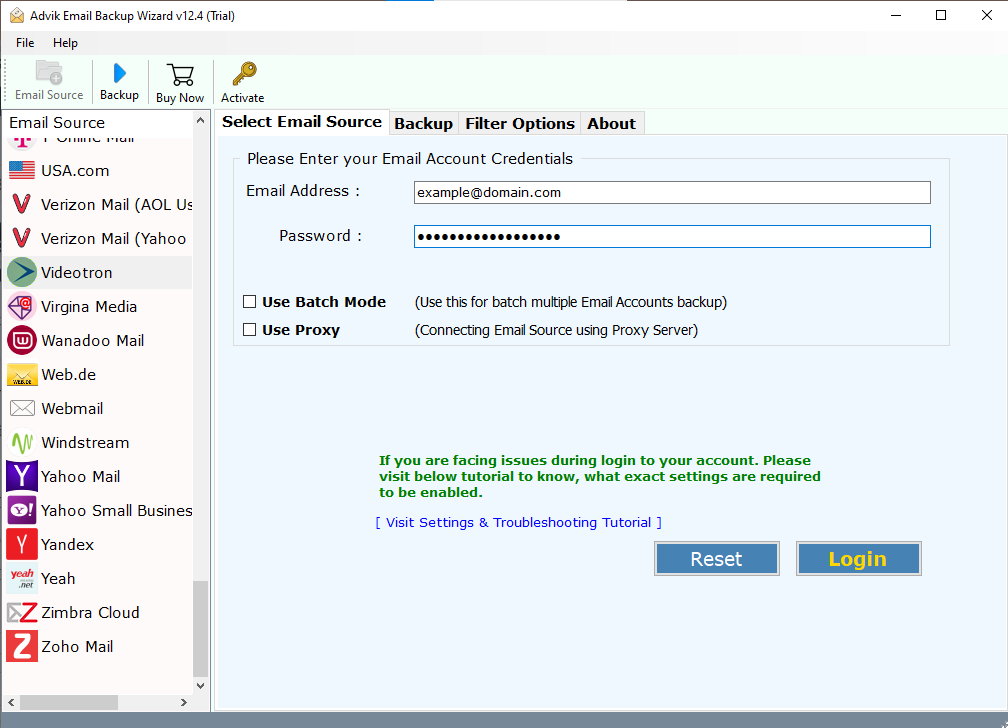Image resolution: width=1008 pixels, height=728 pixels.
Task: Select the Webmail envelope icon
Action: [22, 408]
